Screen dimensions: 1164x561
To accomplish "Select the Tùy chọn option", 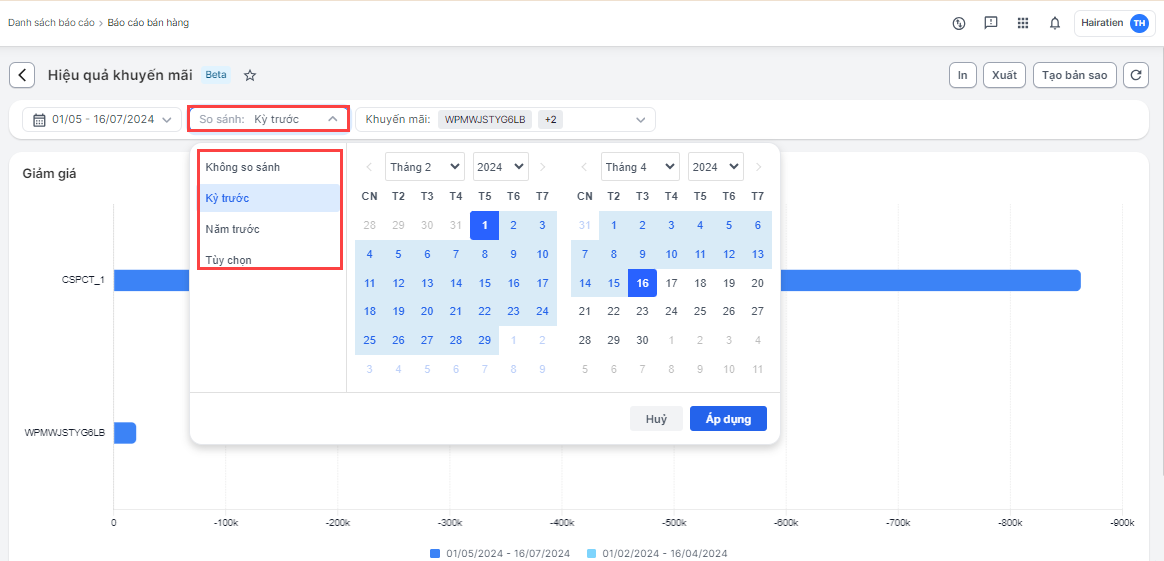I will (229, 260).
